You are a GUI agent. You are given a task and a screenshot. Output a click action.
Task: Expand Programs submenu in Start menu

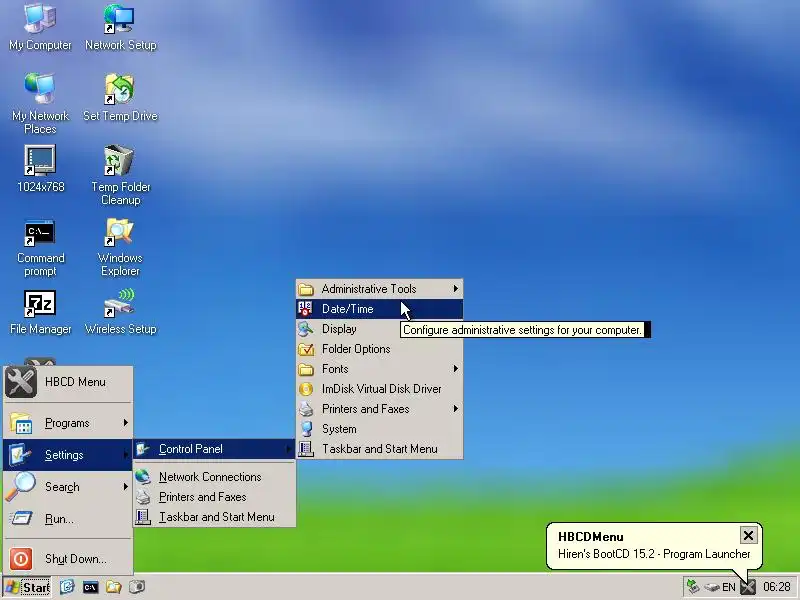(68, 423)
